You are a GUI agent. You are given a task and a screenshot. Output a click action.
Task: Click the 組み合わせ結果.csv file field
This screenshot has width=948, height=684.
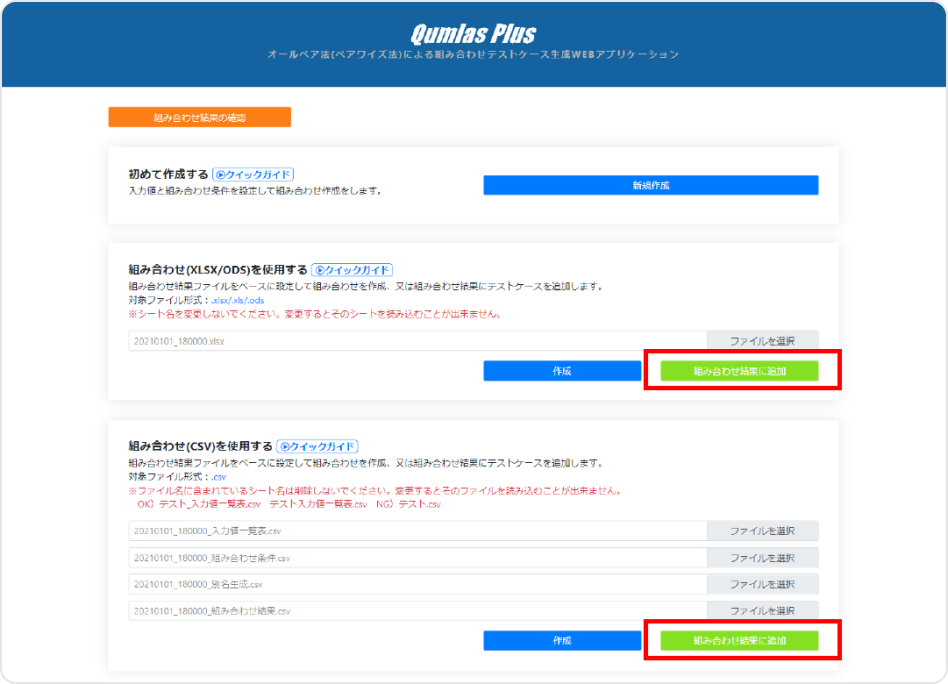pyautogui.click(x=417, y=611)
